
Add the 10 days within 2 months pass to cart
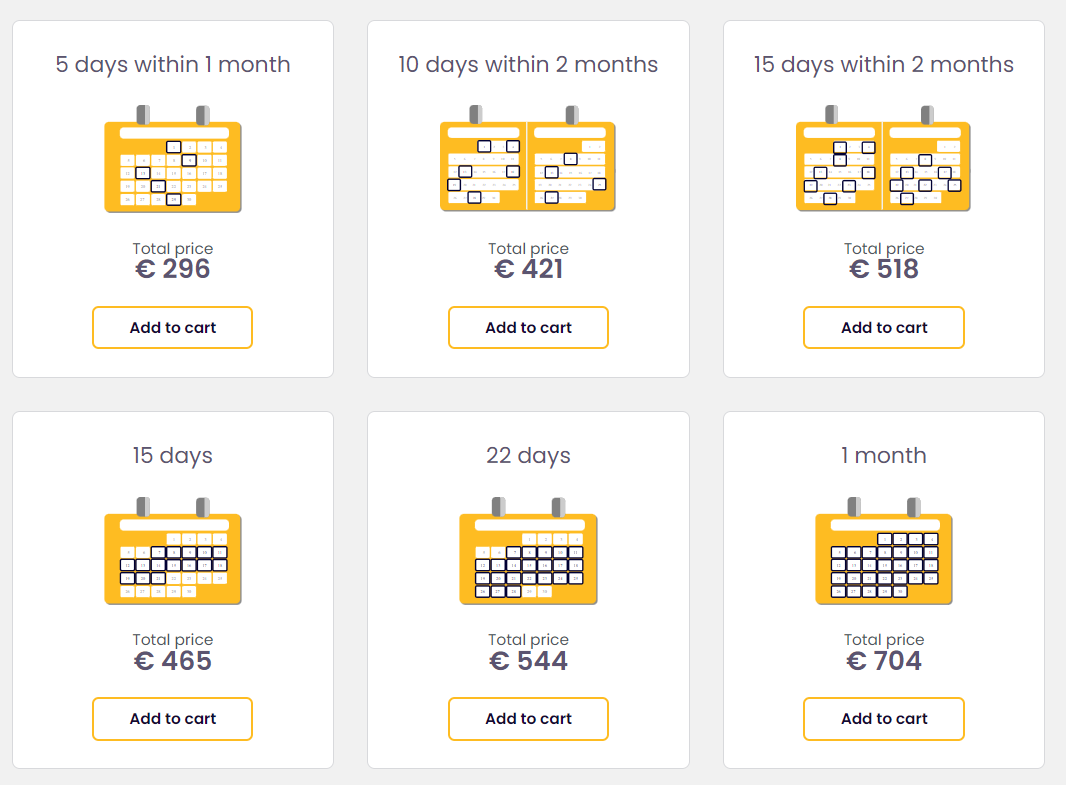(x=528, y=327)
